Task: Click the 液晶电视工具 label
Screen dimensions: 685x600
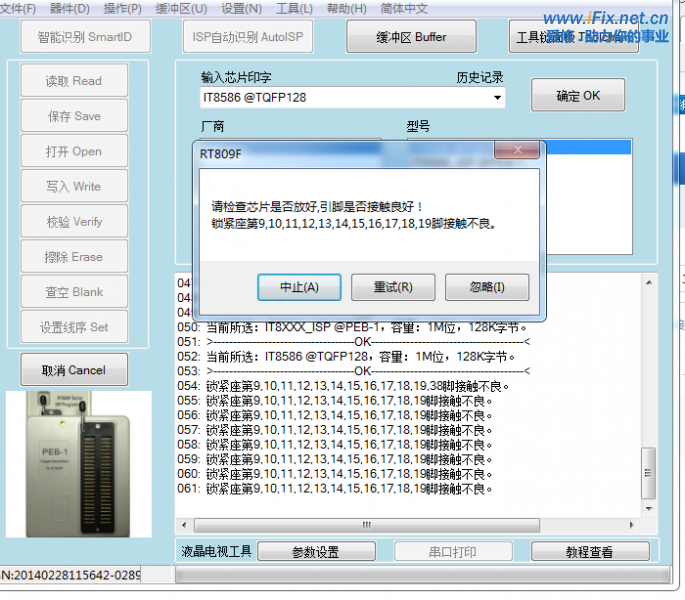Action: coord(216,551)
